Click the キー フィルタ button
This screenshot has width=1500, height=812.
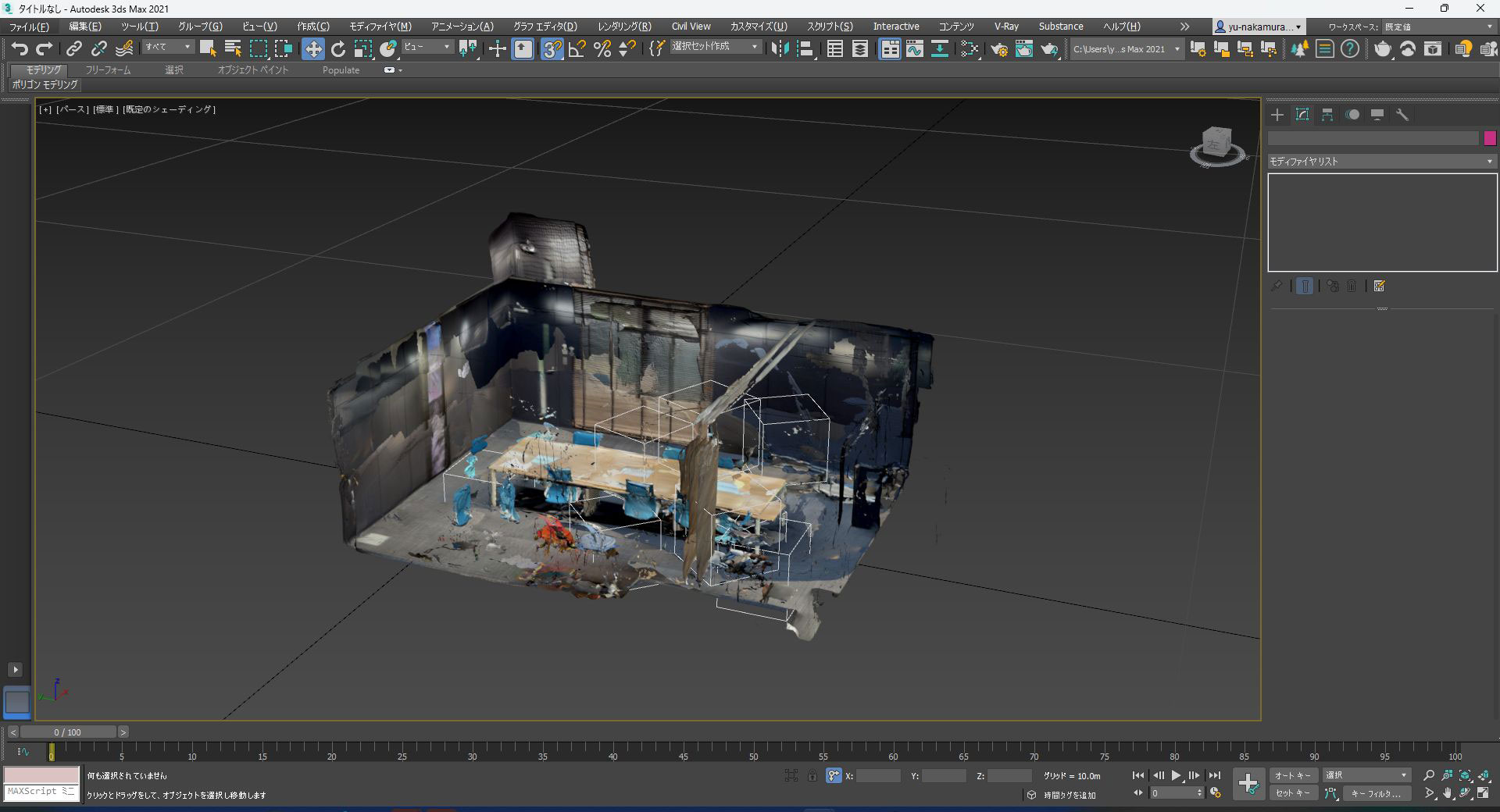pyautogui.click(x=1376, y=793)
